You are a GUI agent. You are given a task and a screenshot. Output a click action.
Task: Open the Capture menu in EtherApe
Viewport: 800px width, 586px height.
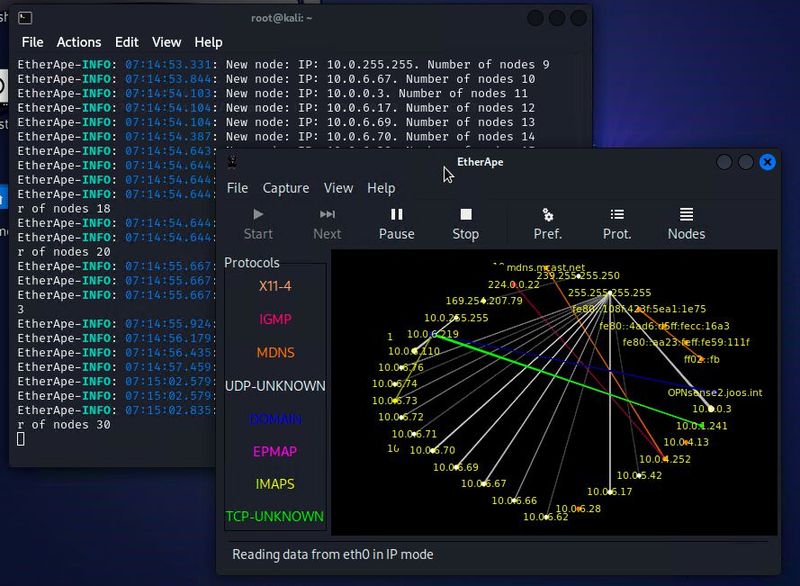pyautogui.click(x=286, y=188)
